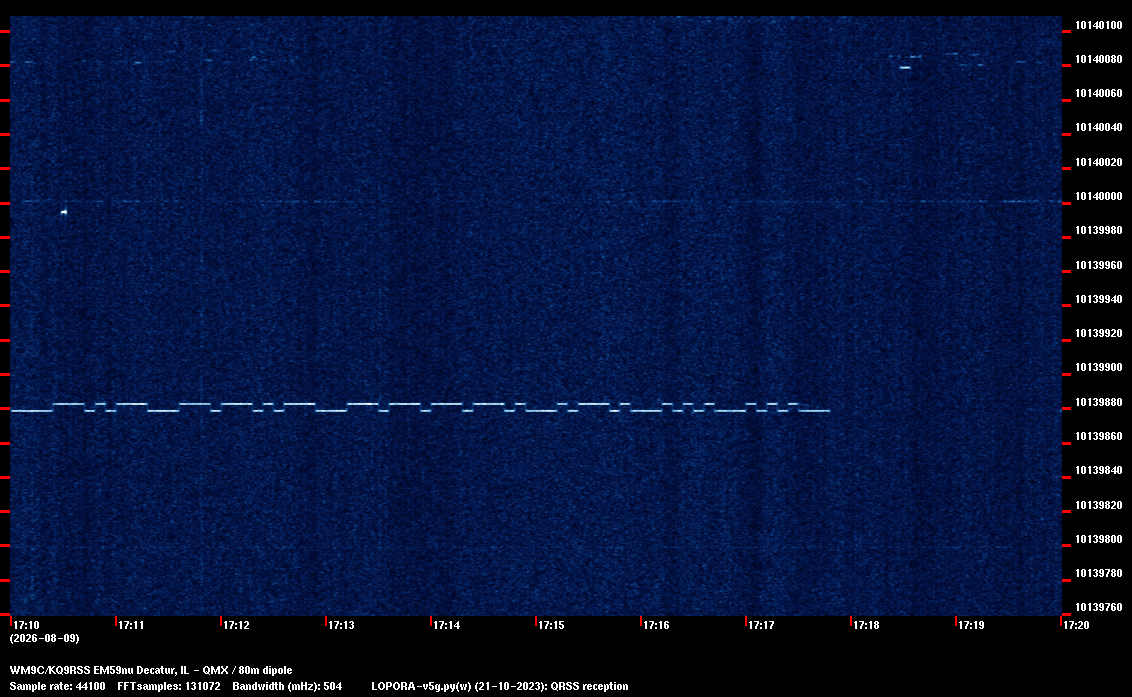The height and width of the screenshot is (697, 1132).
Task: Click the 17:19 time label
Action: click(970, 625)
